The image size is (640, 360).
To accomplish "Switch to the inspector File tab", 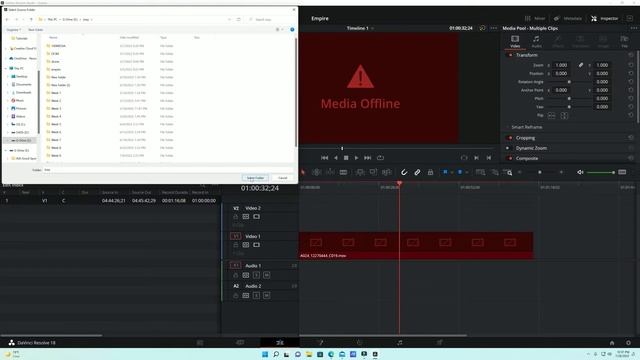I will 624,41.
